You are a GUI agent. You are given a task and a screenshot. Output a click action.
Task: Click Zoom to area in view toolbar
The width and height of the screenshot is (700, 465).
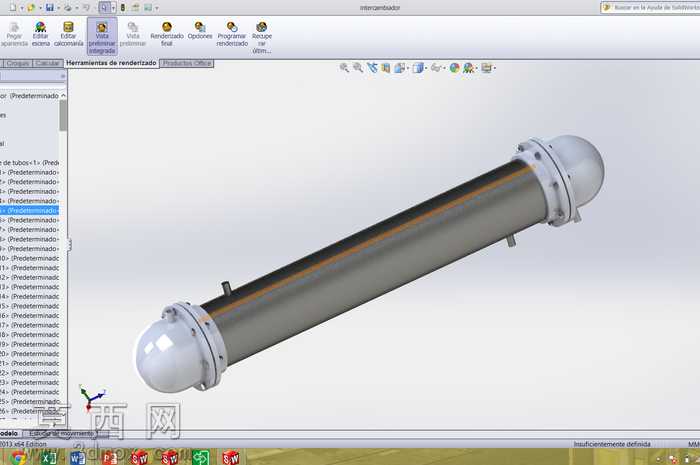tap(358, 67)
